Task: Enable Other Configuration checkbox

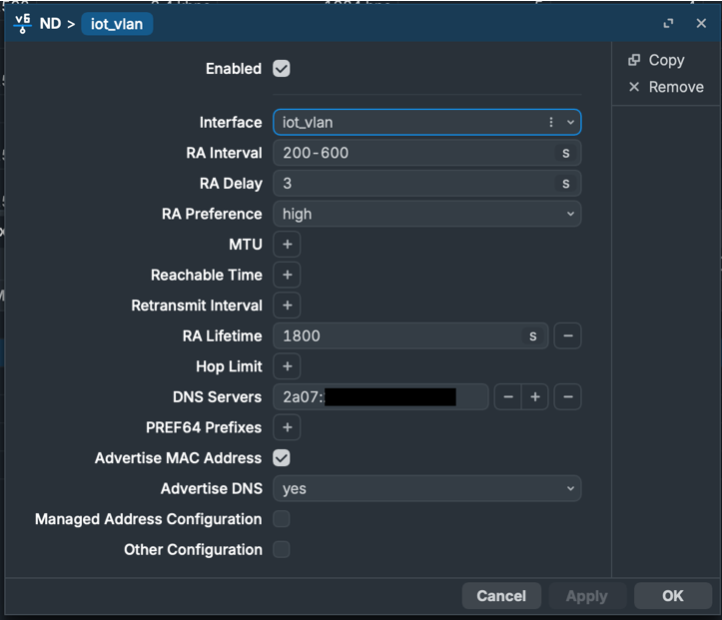Action: 281,550
